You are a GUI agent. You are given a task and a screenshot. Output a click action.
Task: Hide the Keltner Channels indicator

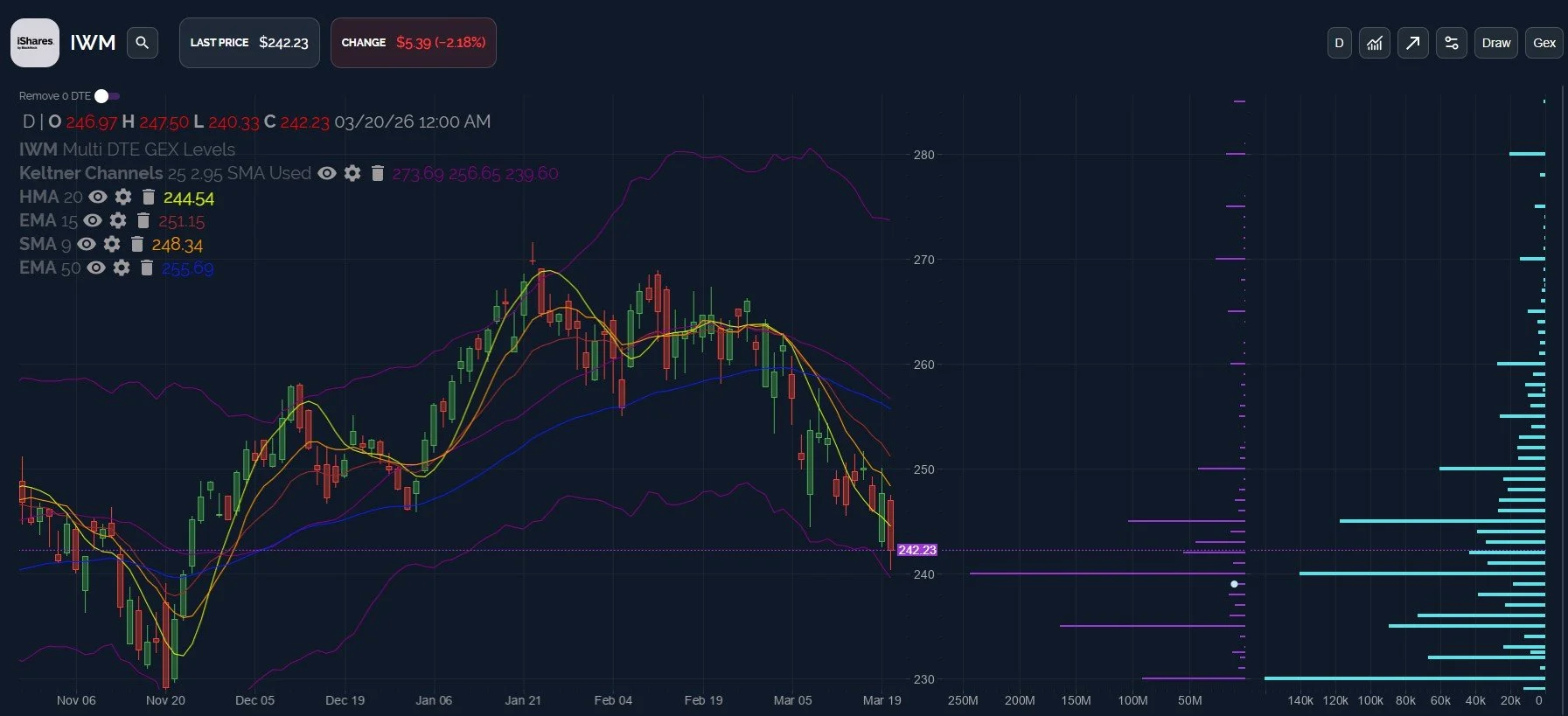click(327, 173)
